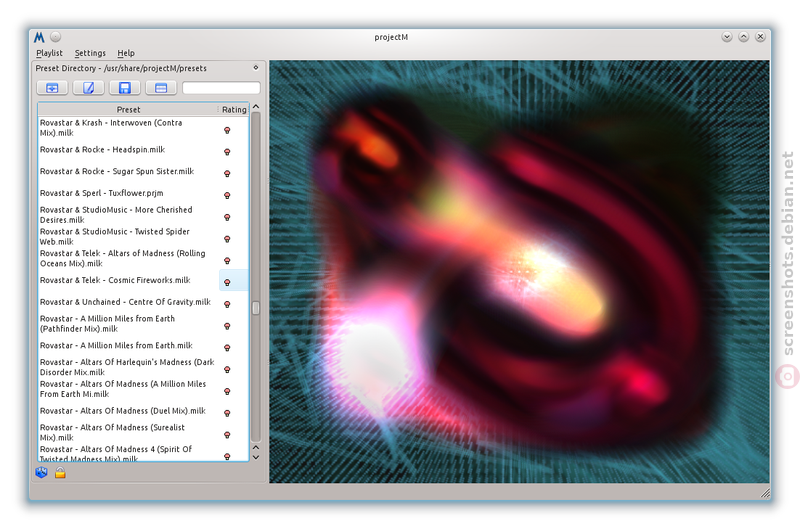
Task: Click the scroll-down arrow below the preset list
Action: click(256, 458)
